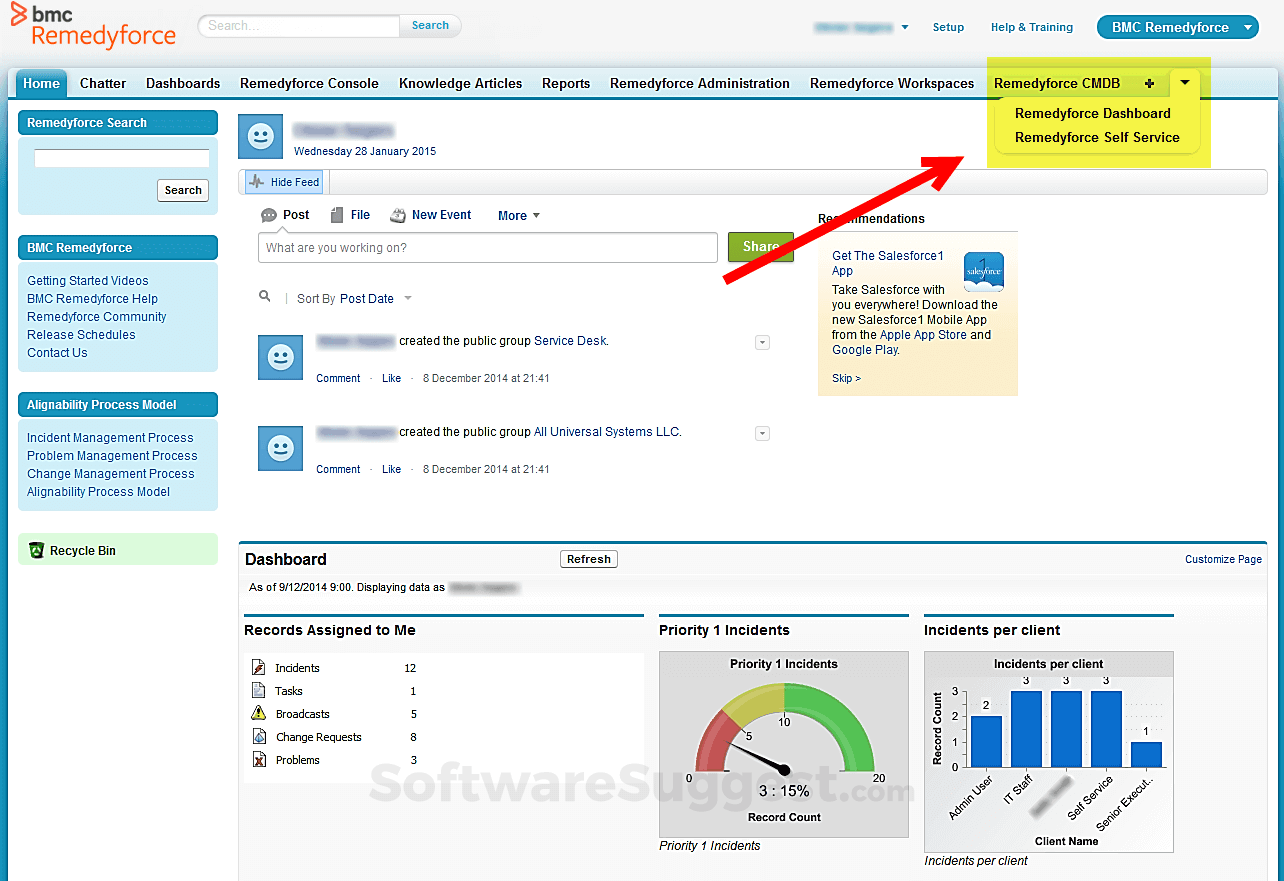Viewport: 1284px width, 881px height.
Task: Click the Priority 1 Incidents gauge chart
Action: click(784, 744)
